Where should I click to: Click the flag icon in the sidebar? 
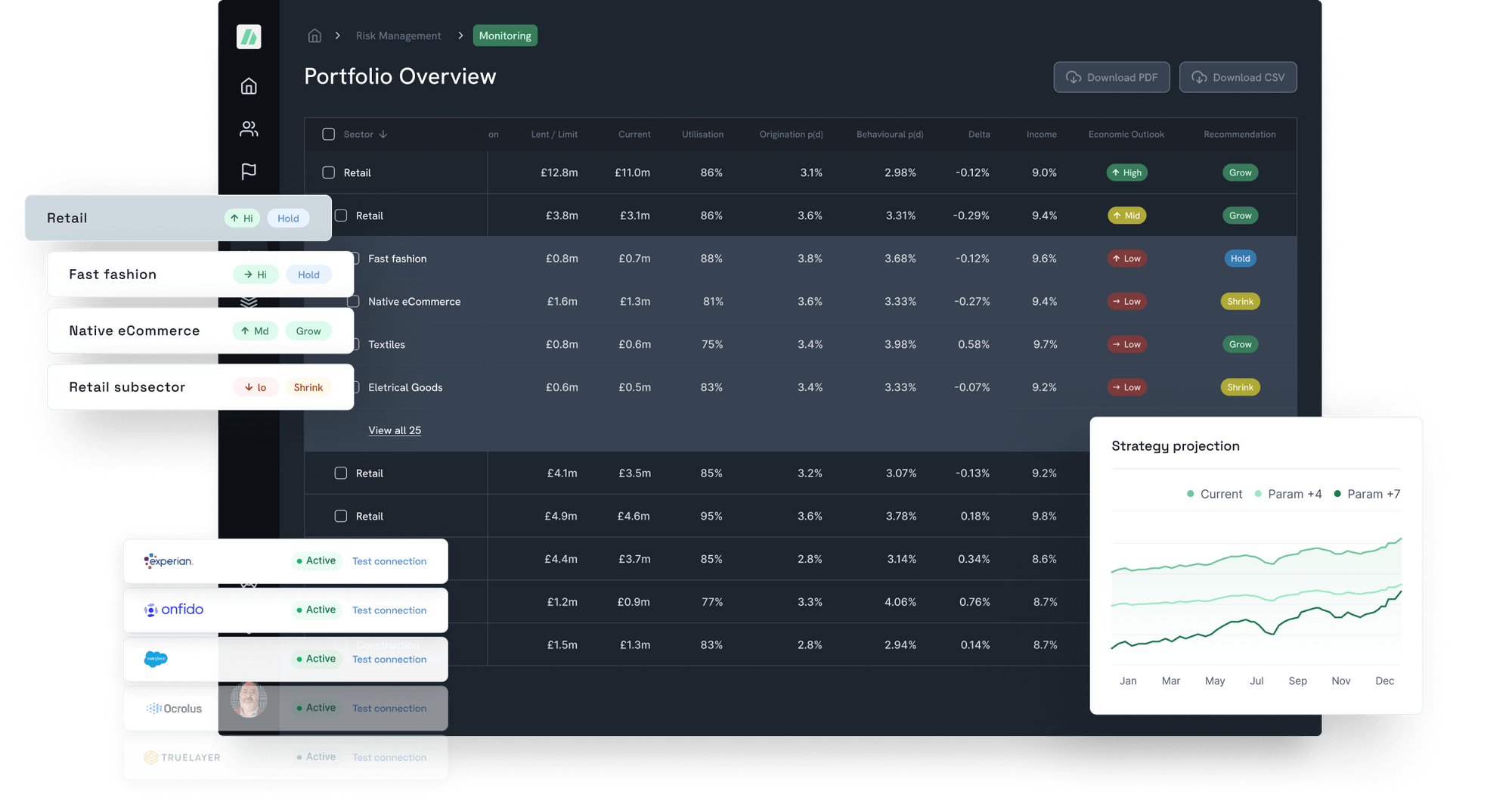pos(249,172)
